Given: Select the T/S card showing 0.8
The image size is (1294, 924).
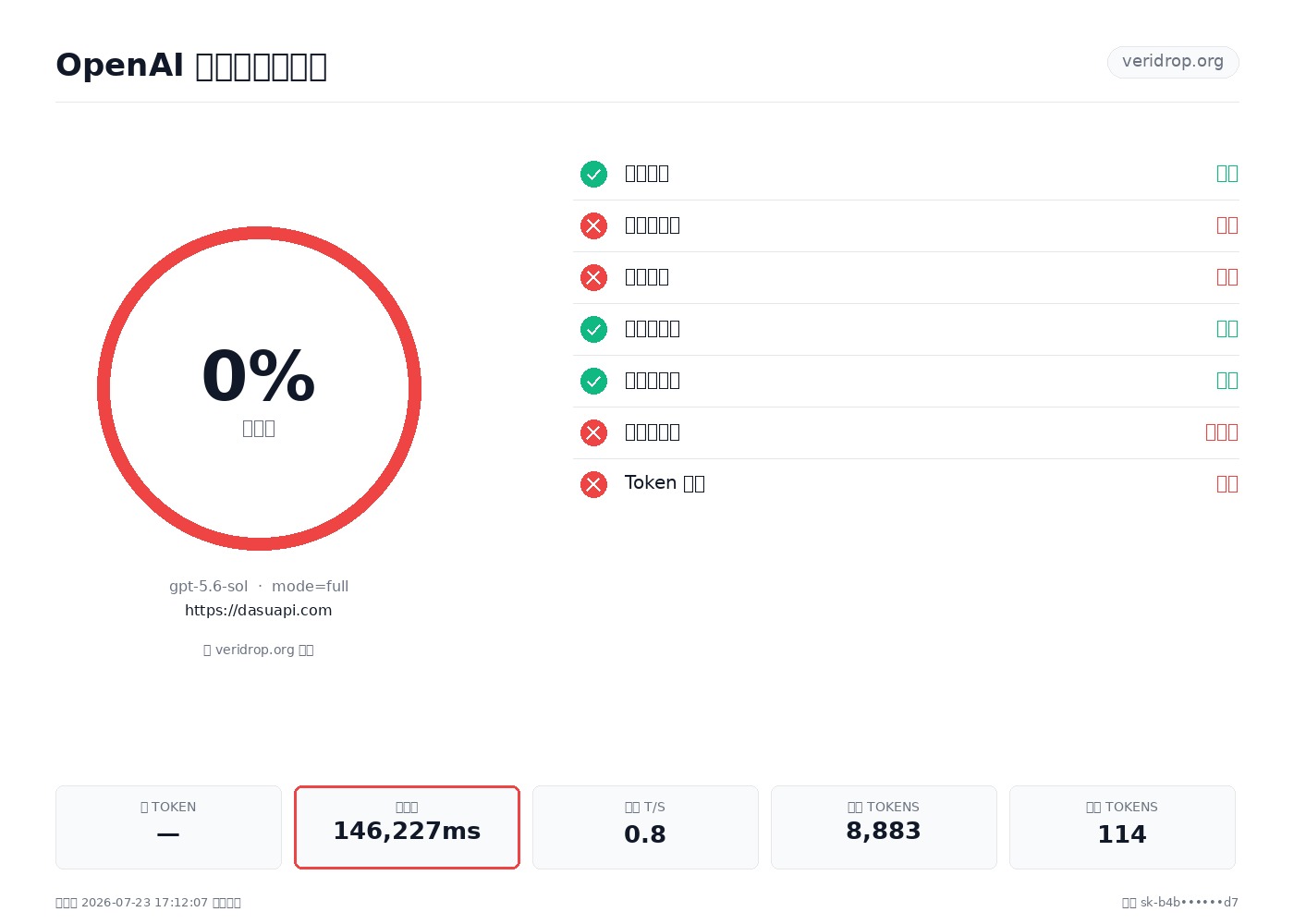Looking at the screenshot, I should (x=645, y=827).
